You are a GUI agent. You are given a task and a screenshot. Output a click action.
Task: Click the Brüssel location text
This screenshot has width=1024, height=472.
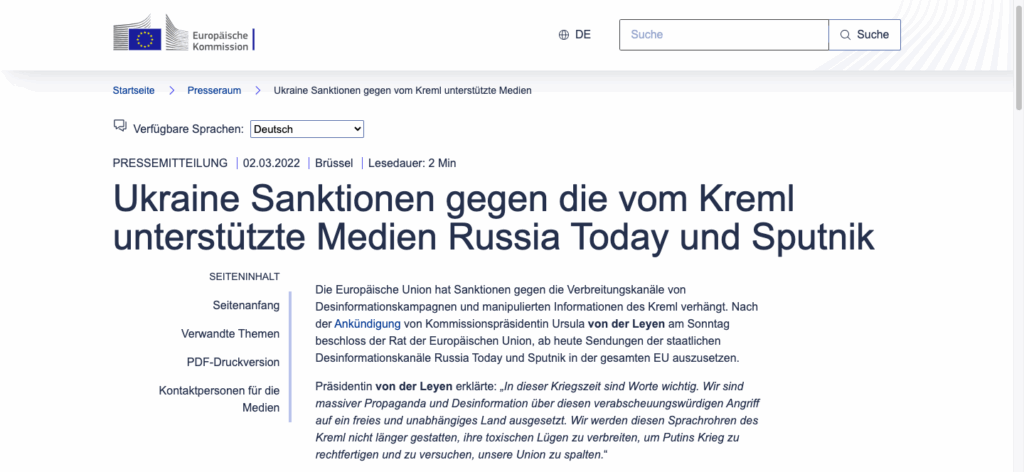pyautogui.click(x=334, y=163)
